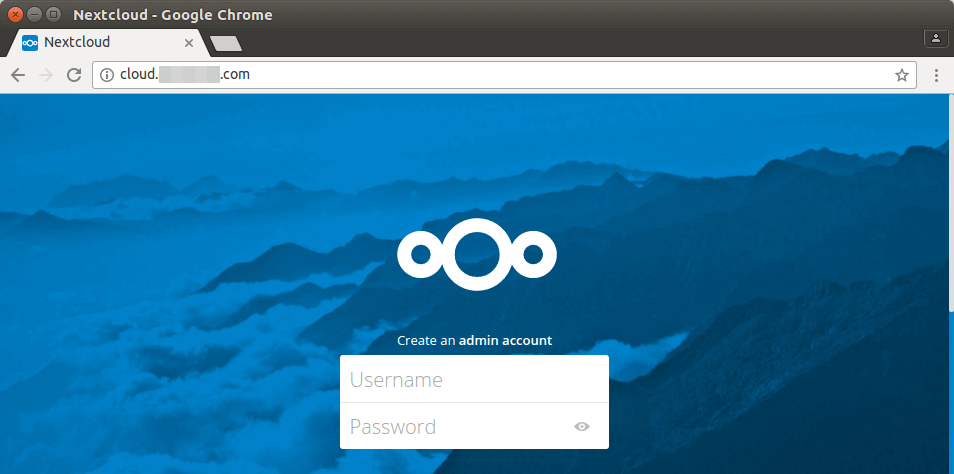The image size is (954, 474).
Task: Close the Chrome window
Action: [x=16, y=13]
